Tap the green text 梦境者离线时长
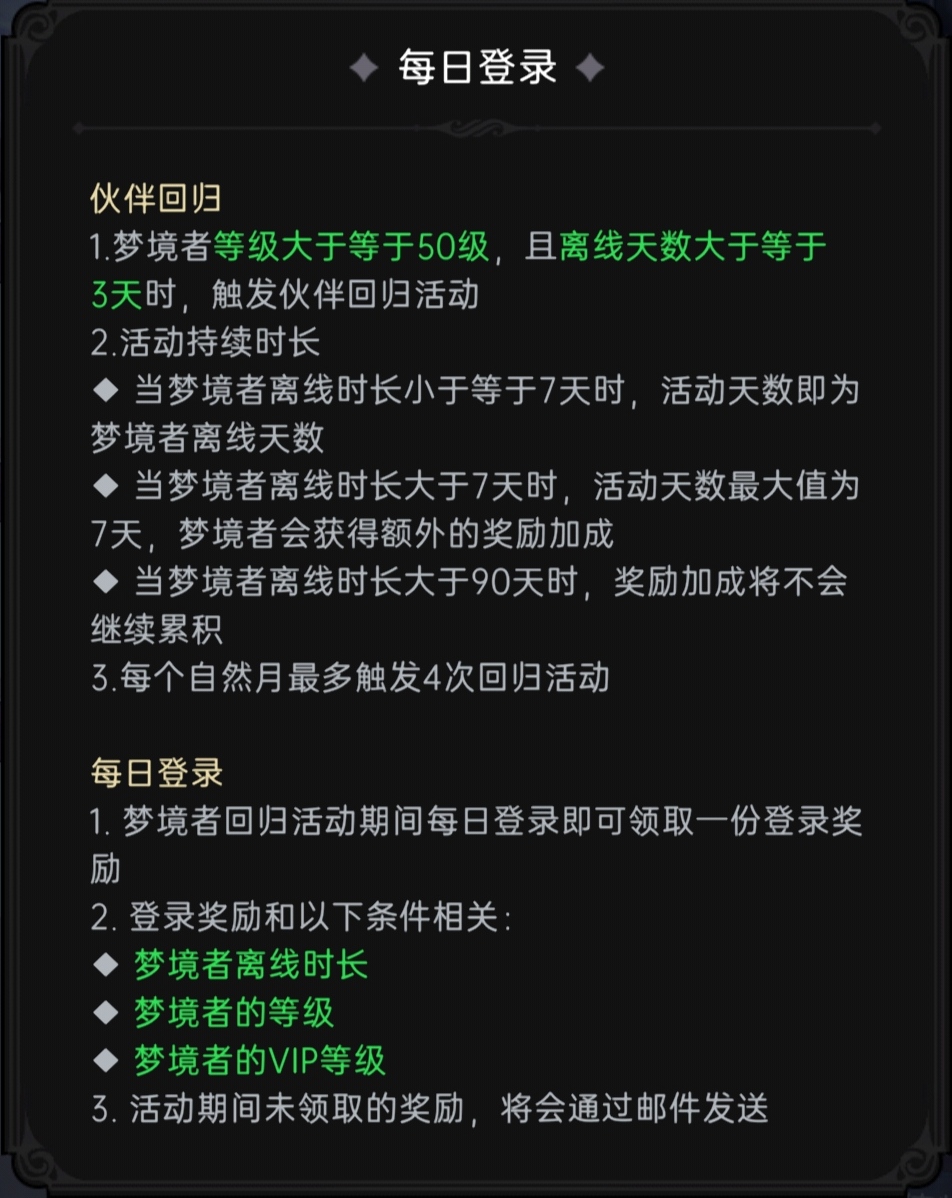The height and width of the screenshot is (1198, 952). pos(251,965)
